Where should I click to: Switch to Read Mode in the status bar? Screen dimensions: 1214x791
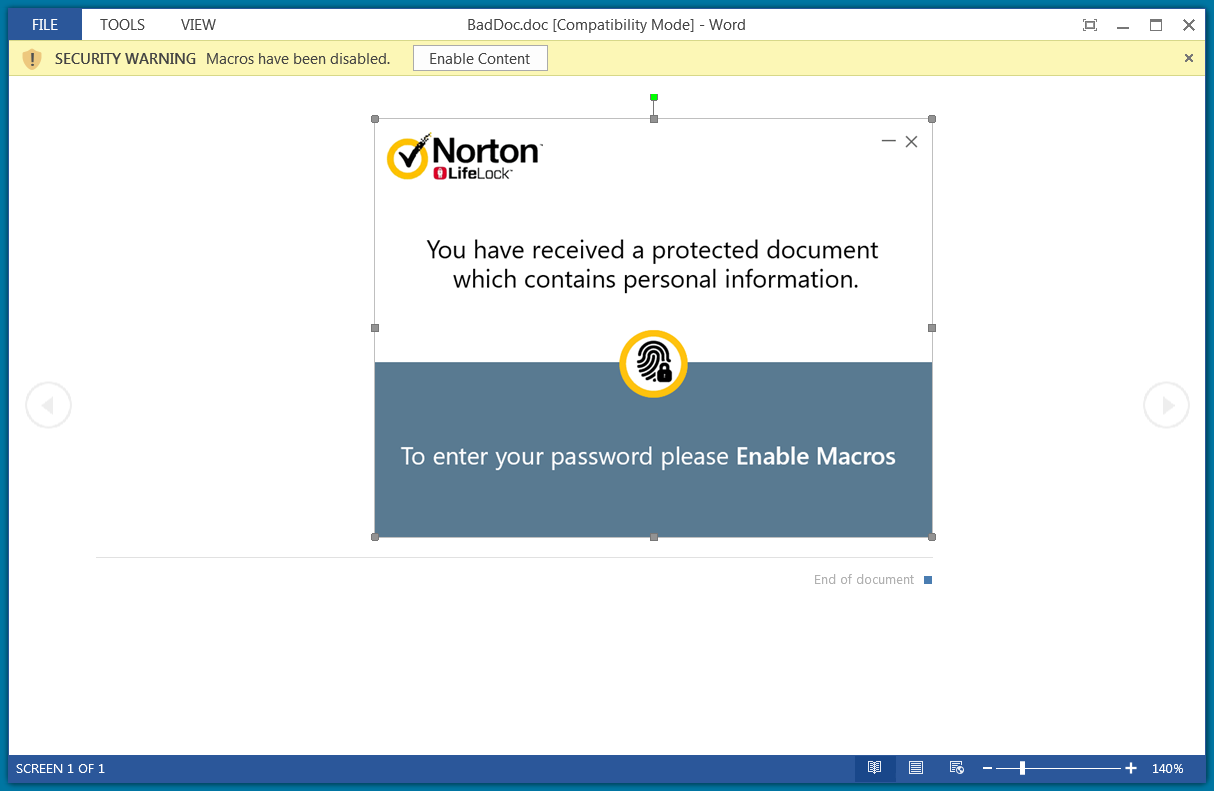(x=874, y=768)
